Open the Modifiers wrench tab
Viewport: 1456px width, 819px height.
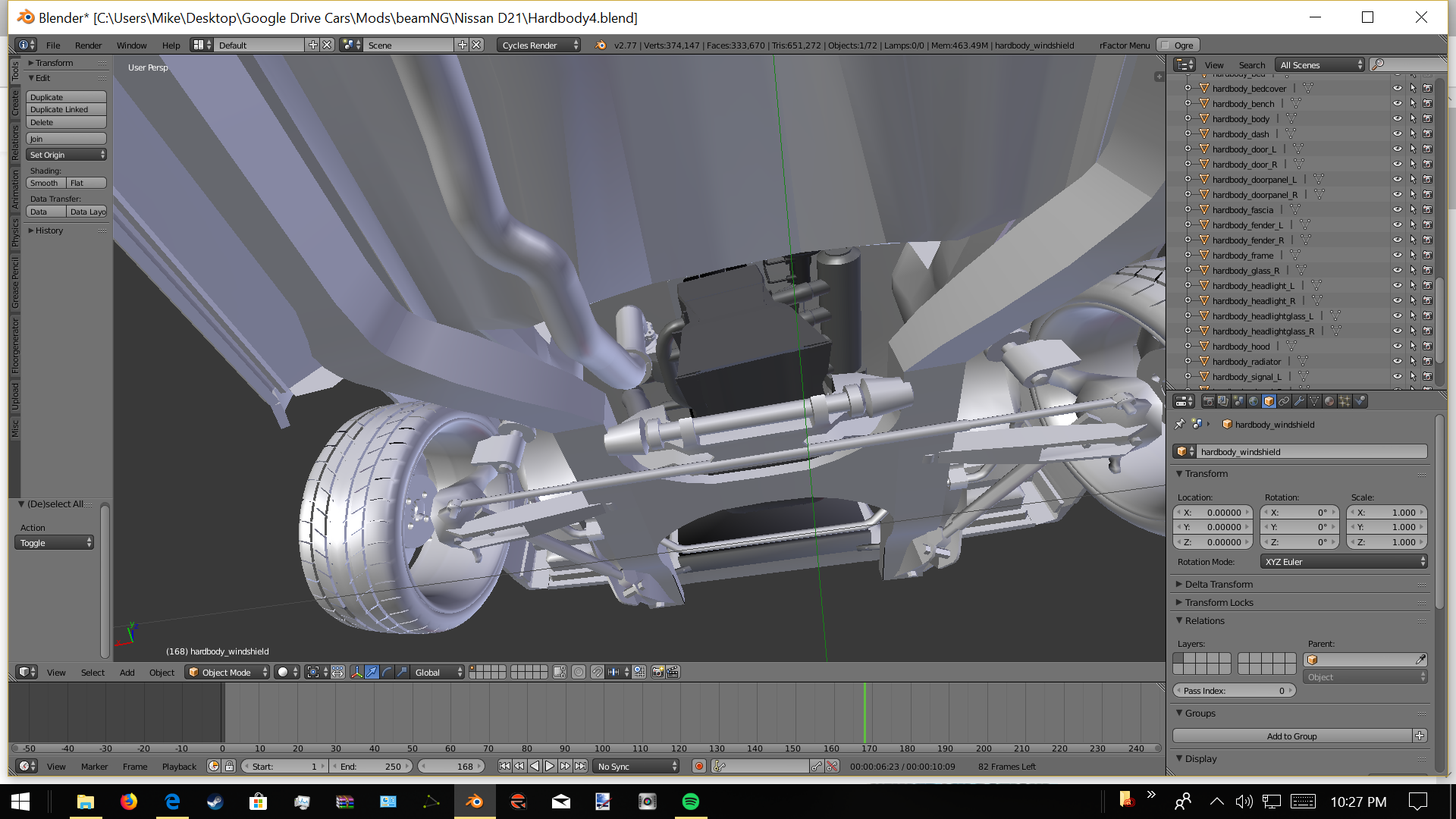point(1299,401)
